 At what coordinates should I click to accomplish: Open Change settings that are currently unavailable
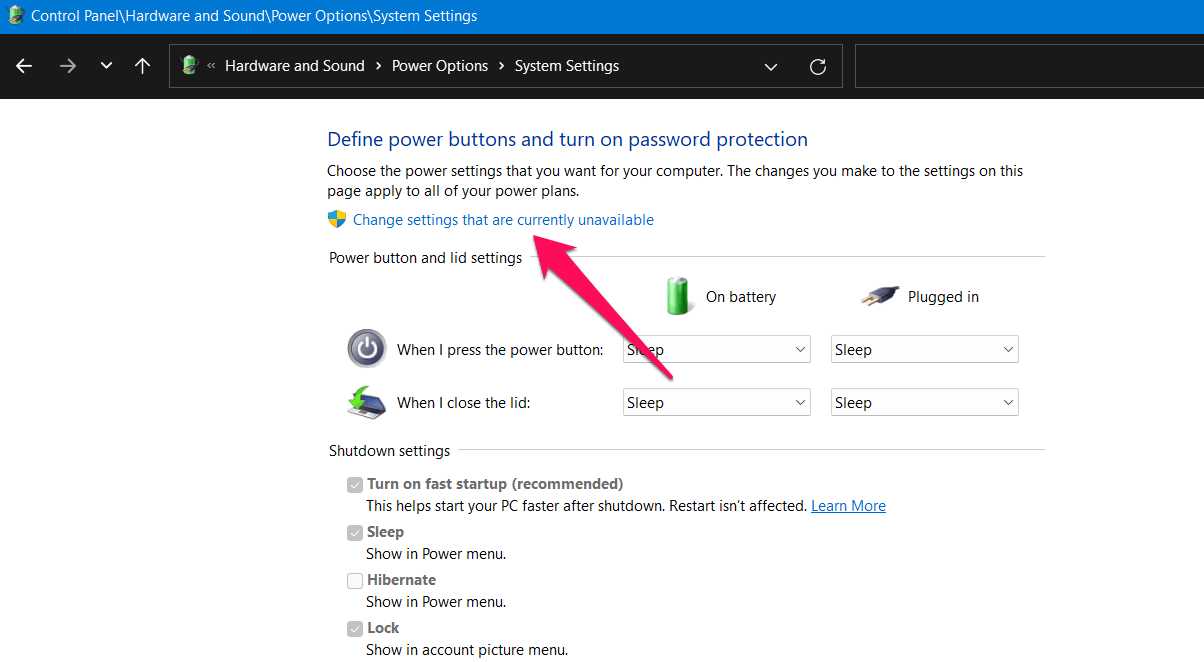point(503,220)
